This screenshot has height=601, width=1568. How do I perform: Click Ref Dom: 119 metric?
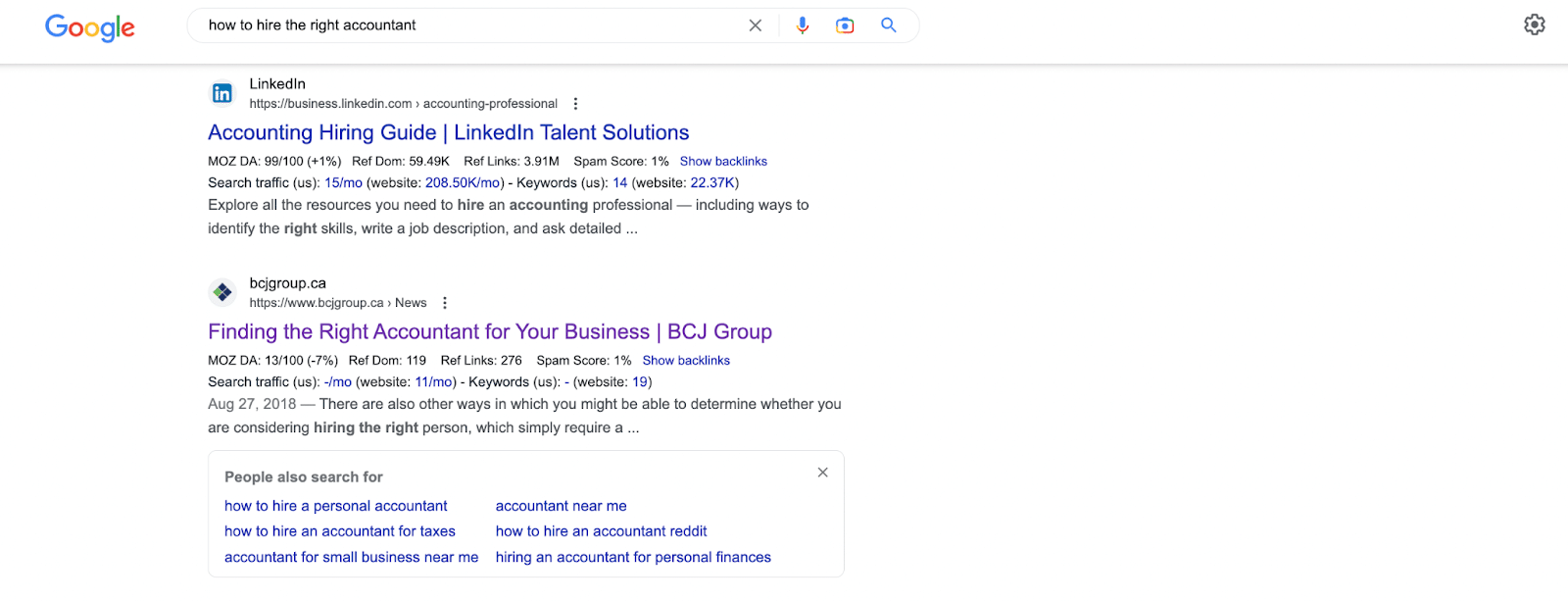click(x=387, y=360)
